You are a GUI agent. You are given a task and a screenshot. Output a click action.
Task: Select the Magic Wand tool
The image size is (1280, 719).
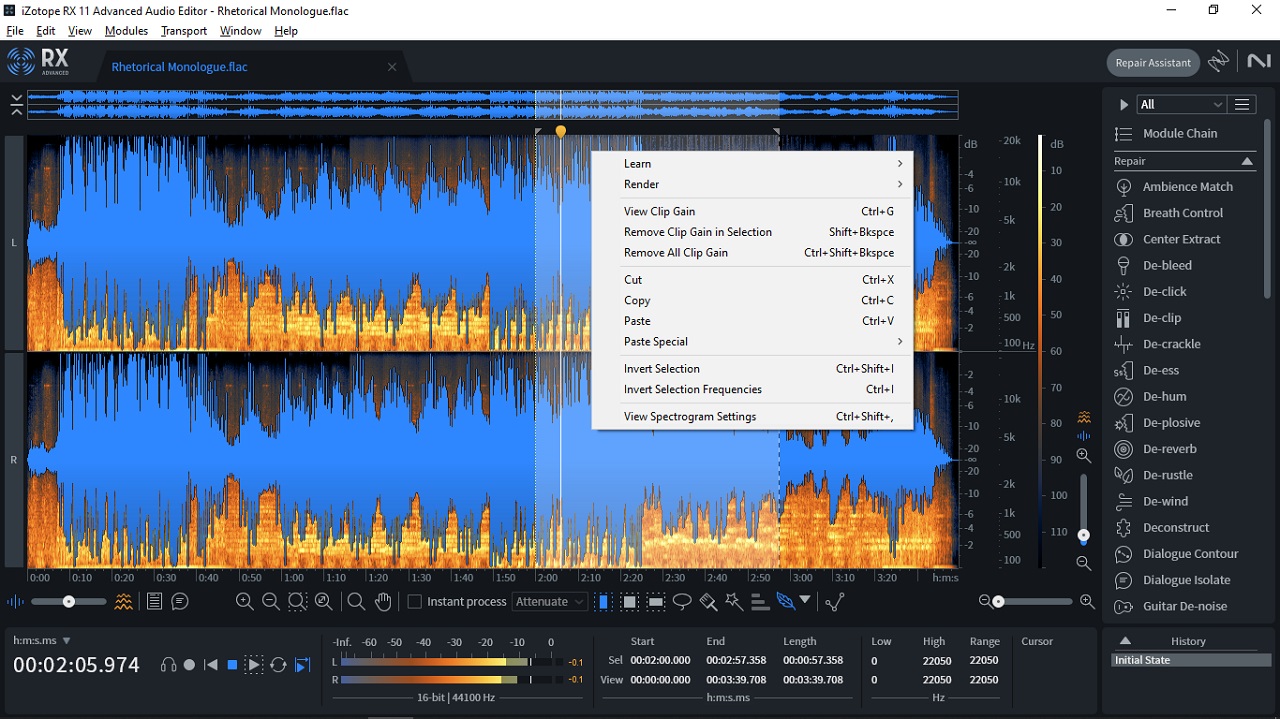pos(734,601)
